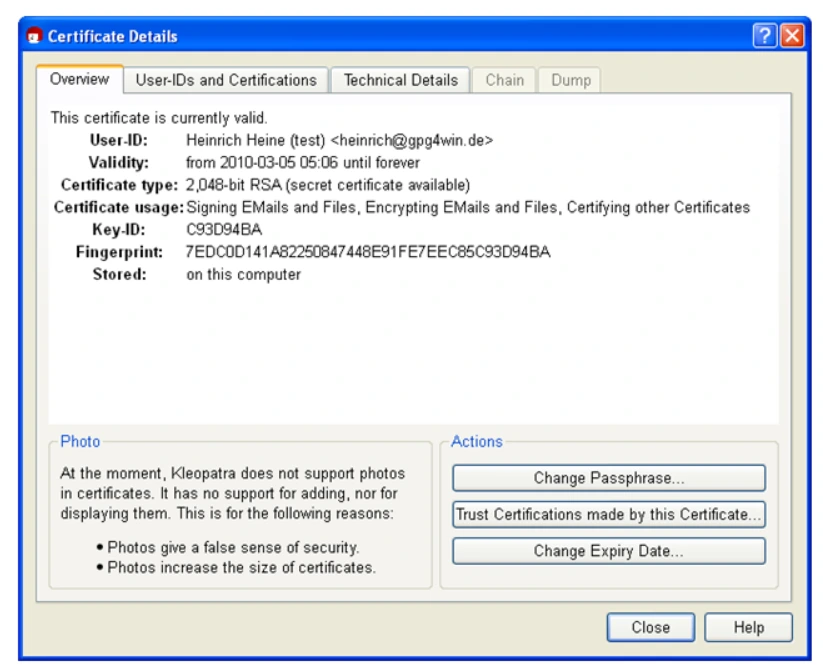Click the Close button

point(651,627)
